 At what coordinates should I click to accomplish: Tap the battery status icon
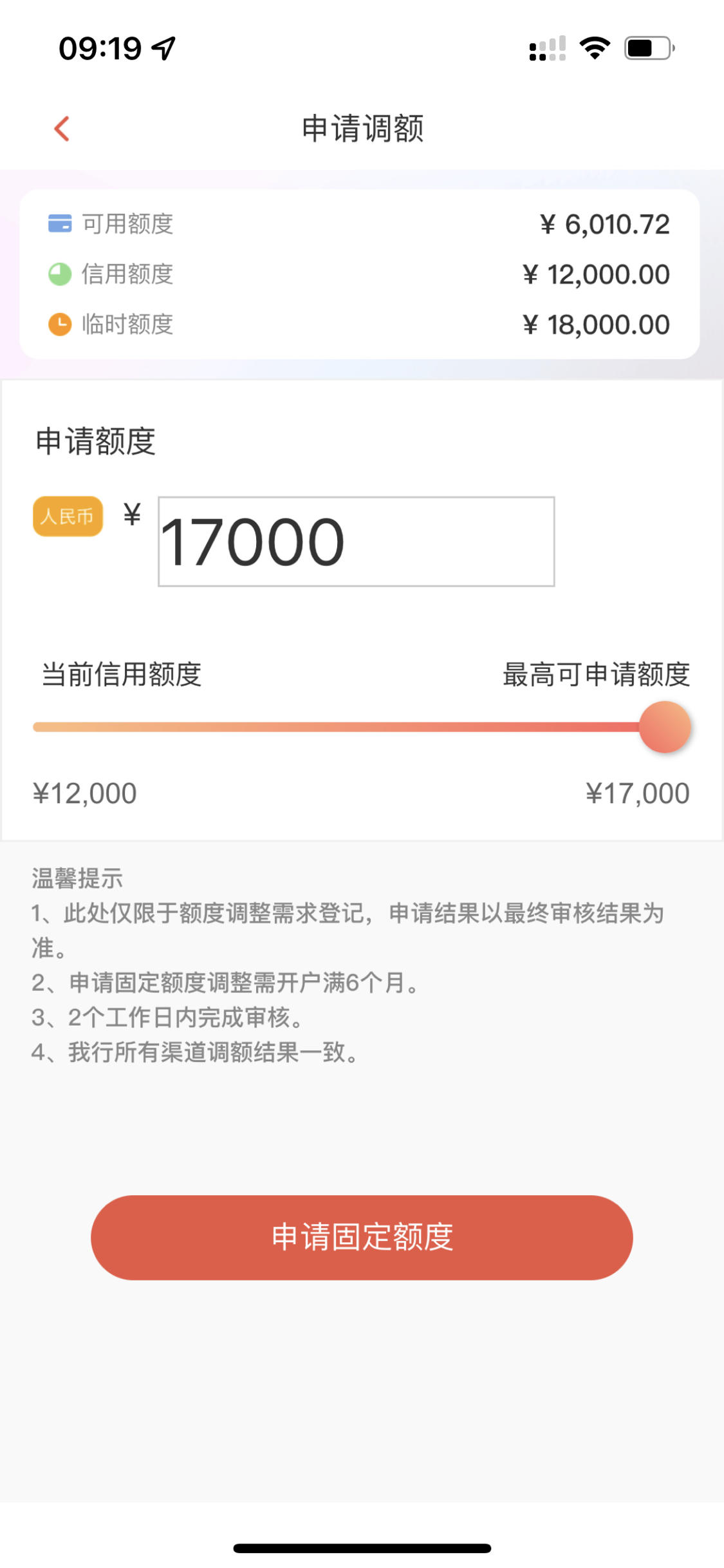click(x=649, y=48)
